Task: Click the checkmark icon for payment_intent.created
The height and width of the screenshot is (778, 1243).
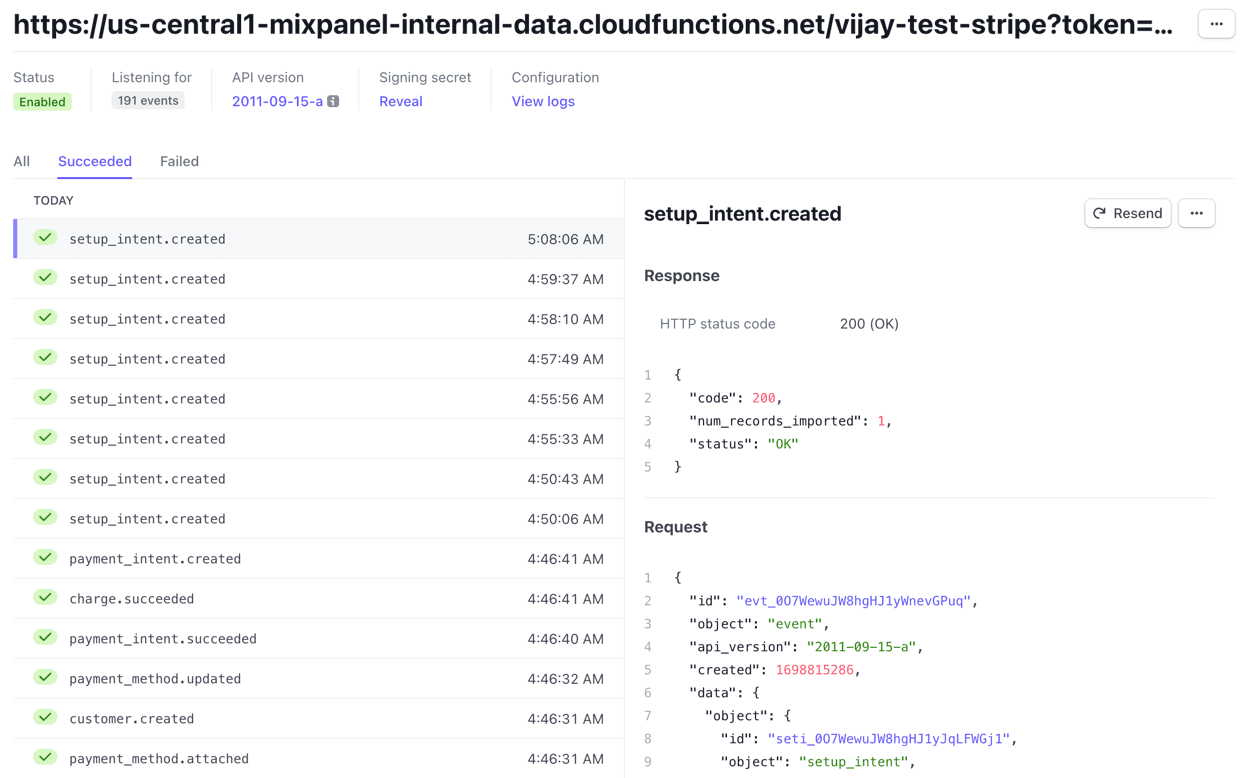Action: 45,558
